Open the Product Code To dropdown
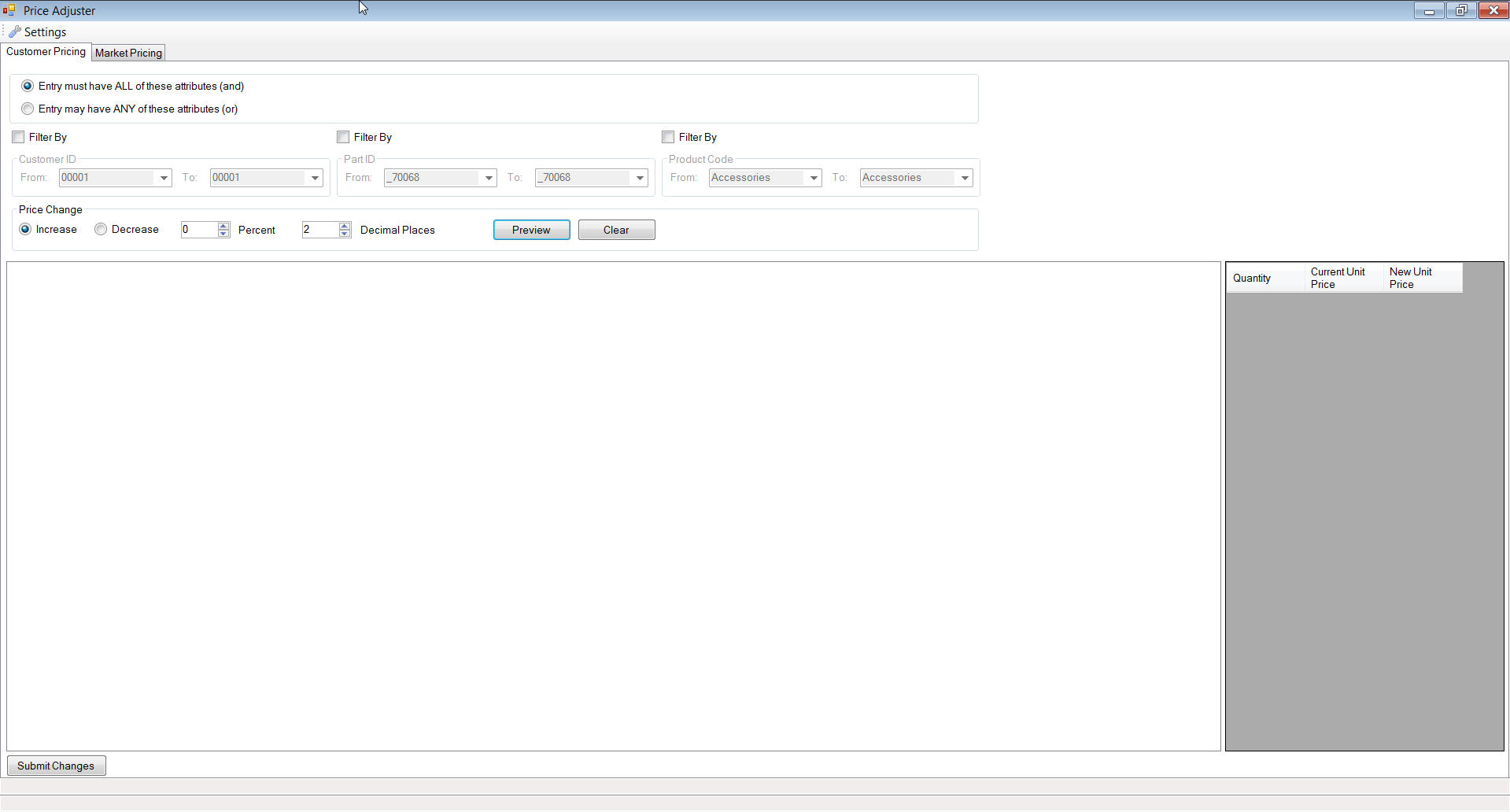The height and width of the screenshot is (812, 1510). coord(965,178)
